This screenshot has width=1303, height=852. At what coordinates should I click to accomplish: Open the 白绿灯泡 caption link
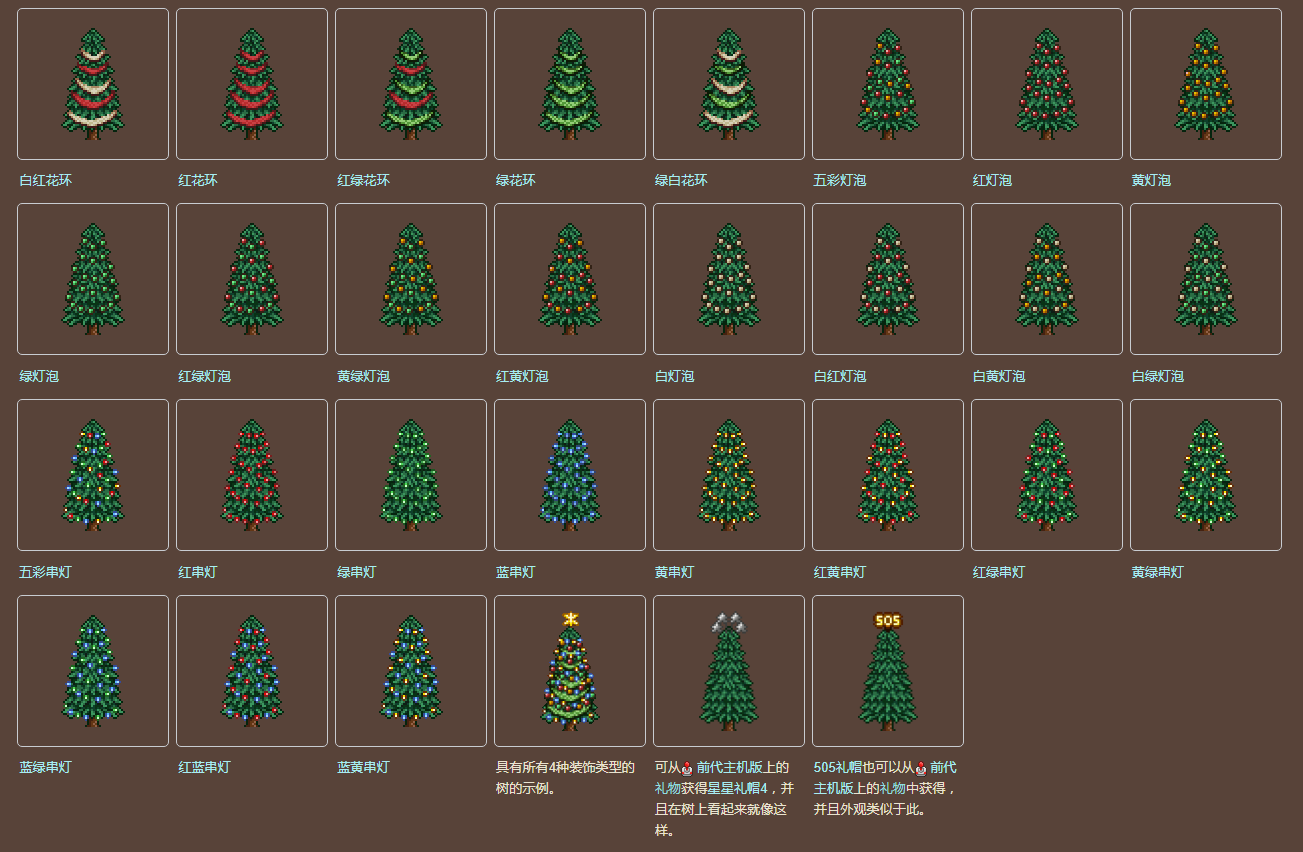click(x=1158, y=377)
